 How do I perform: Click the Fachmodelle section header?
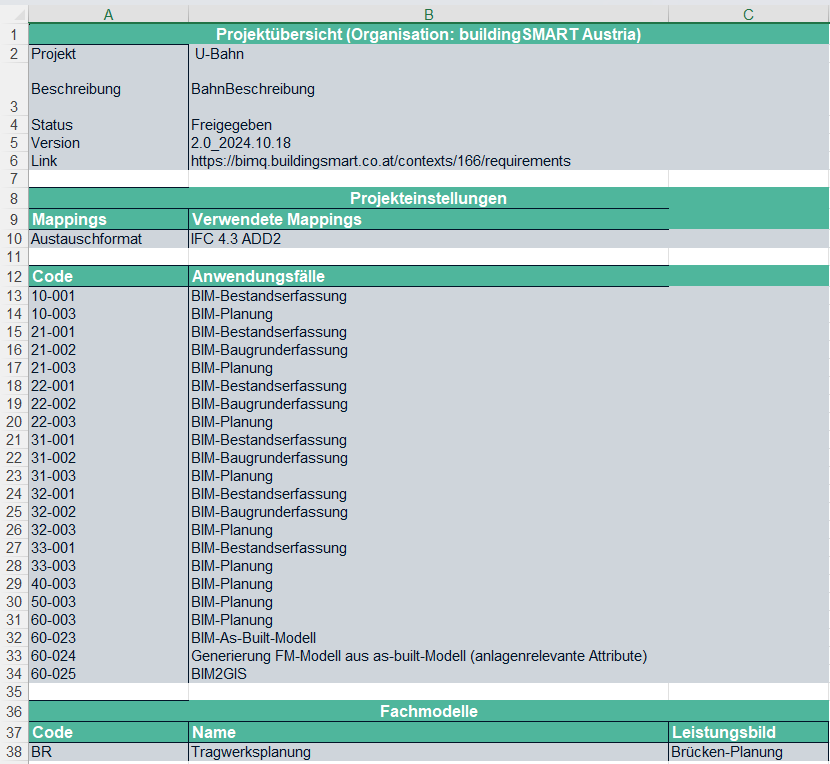point(428,711)
